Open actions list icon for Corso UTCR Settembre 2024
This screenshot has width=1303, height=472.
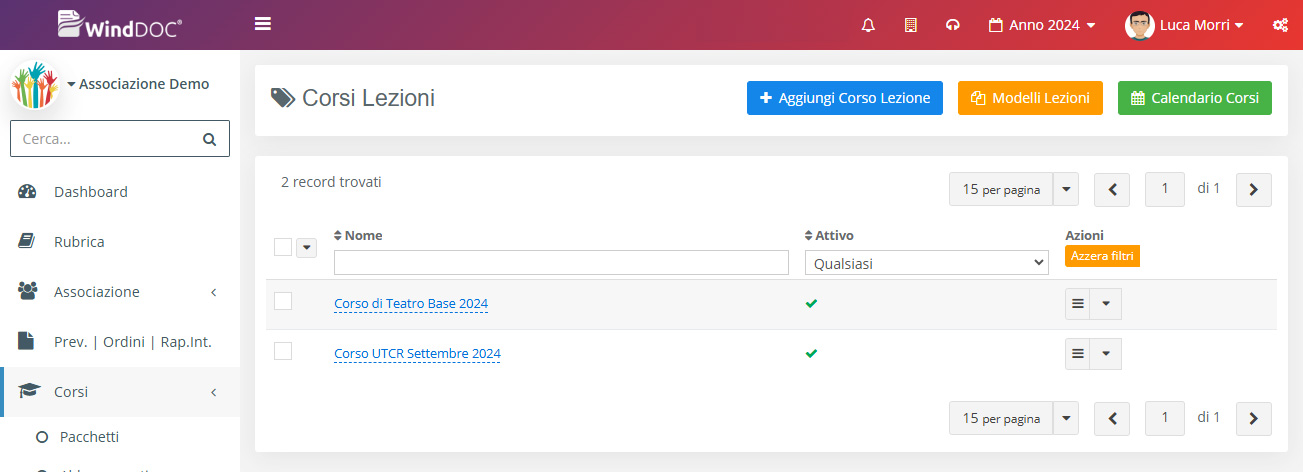pyautogui.click(x=1077, y=354)
